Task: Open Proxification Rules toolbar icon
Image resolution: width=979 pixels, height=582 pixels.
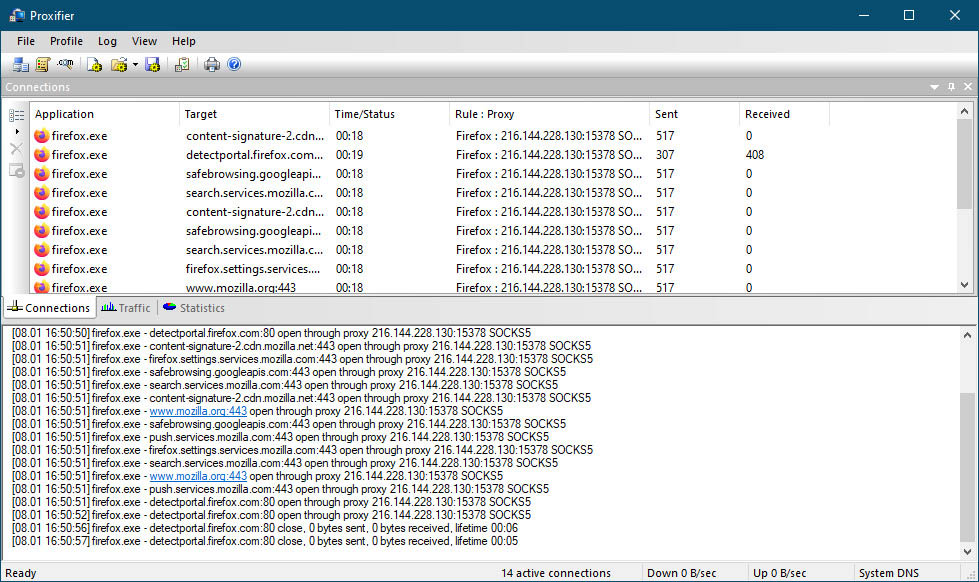Action: [x=43, y=64]
